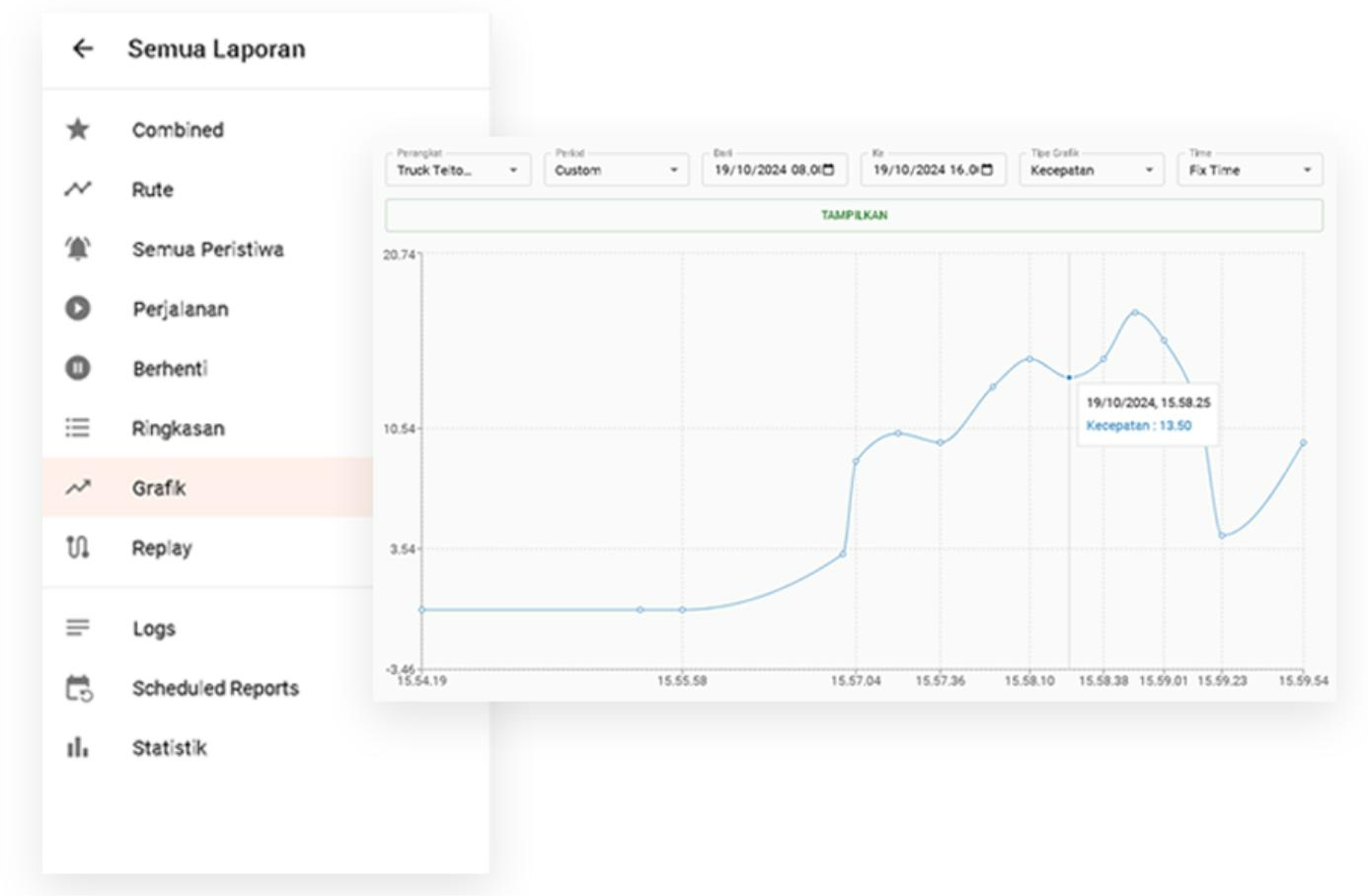Click the play icon for Perjalanan
Screen dimensions: 1368x896
(x=78, y=309)
